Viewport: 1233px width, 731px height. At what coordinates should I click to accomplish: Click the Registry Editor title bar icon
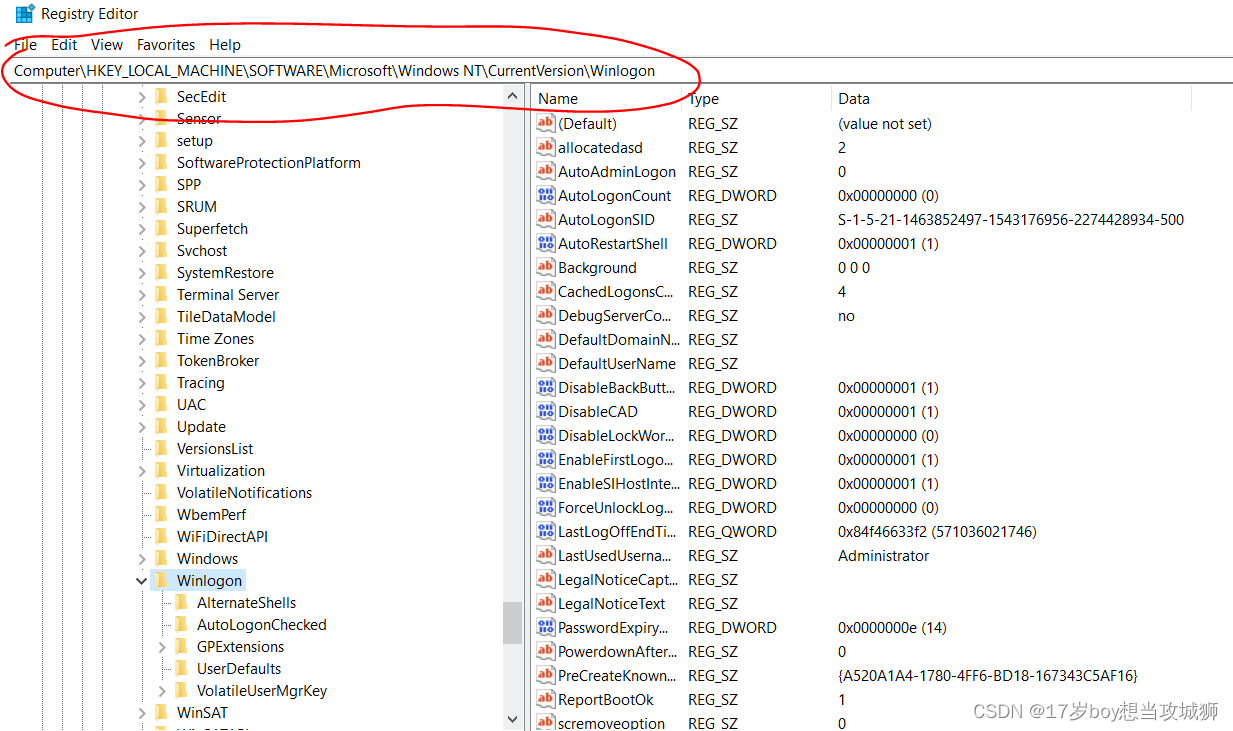23,13
